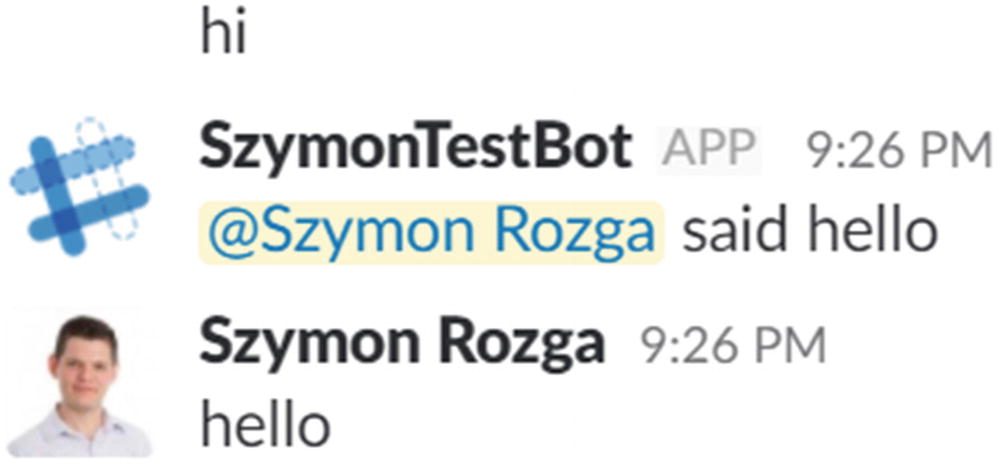Click the APP badge beside SzymonTestBot

click(x=709, y=149)
